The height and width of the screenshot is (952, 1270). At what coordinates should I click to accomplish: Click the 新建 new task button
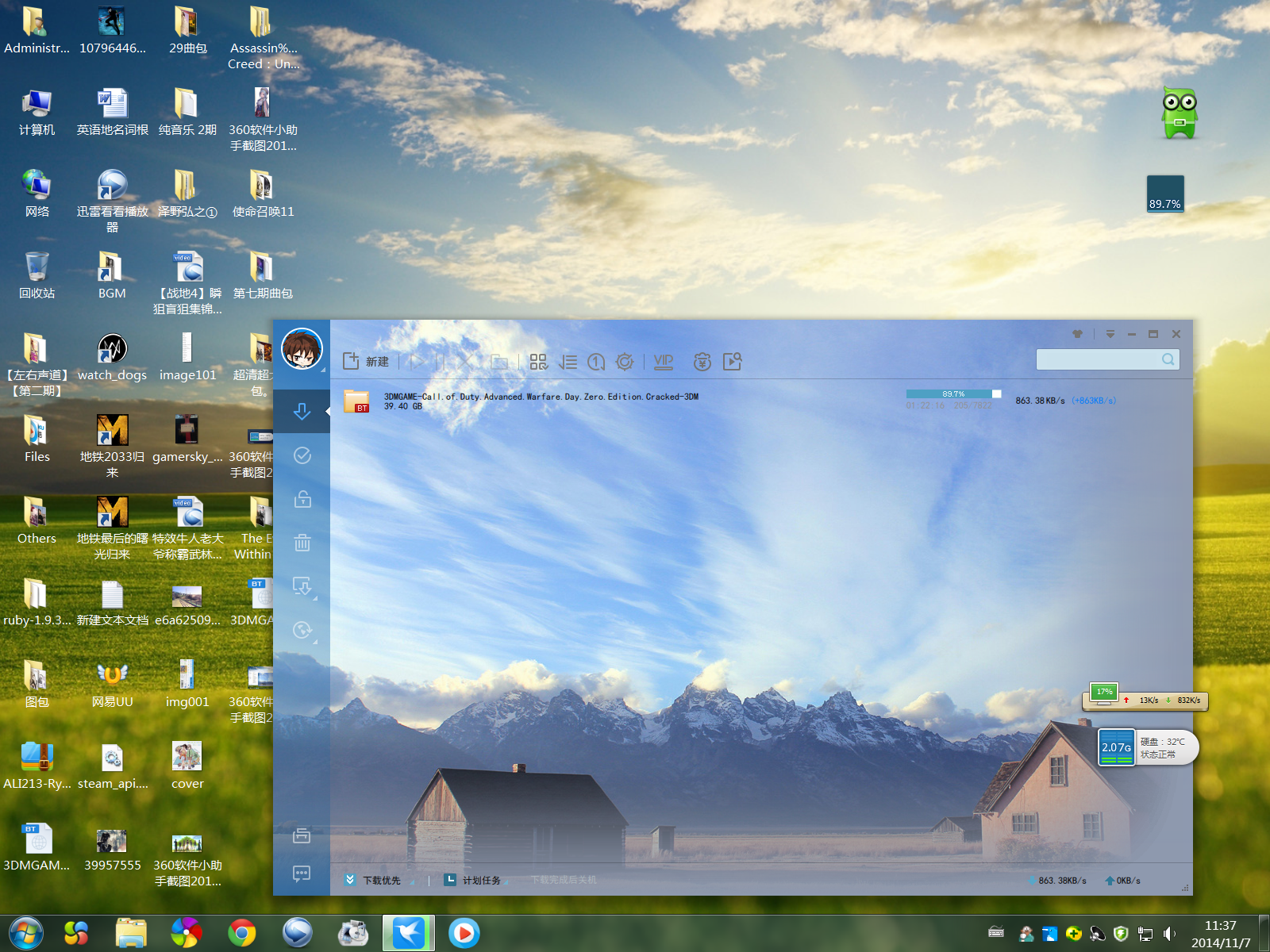tap(366, 362)
